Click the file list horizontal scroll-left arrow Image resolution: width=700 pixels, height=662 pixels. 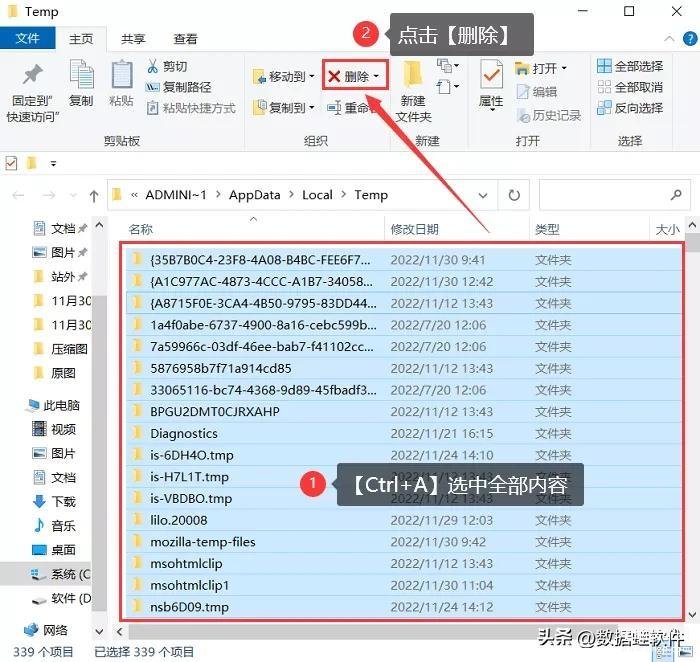120,632
